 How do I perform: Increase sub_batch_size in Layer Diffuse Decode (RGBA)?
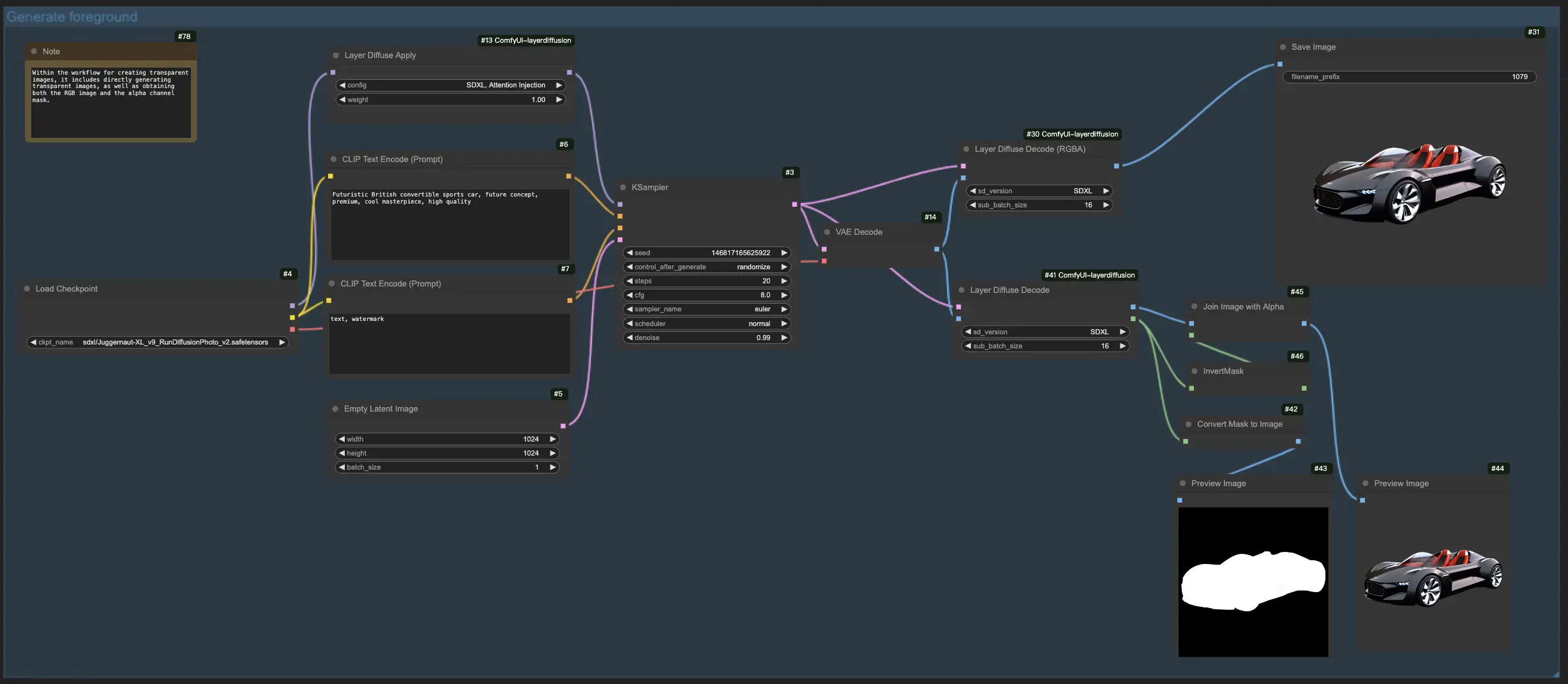[x=1106, y=205]
